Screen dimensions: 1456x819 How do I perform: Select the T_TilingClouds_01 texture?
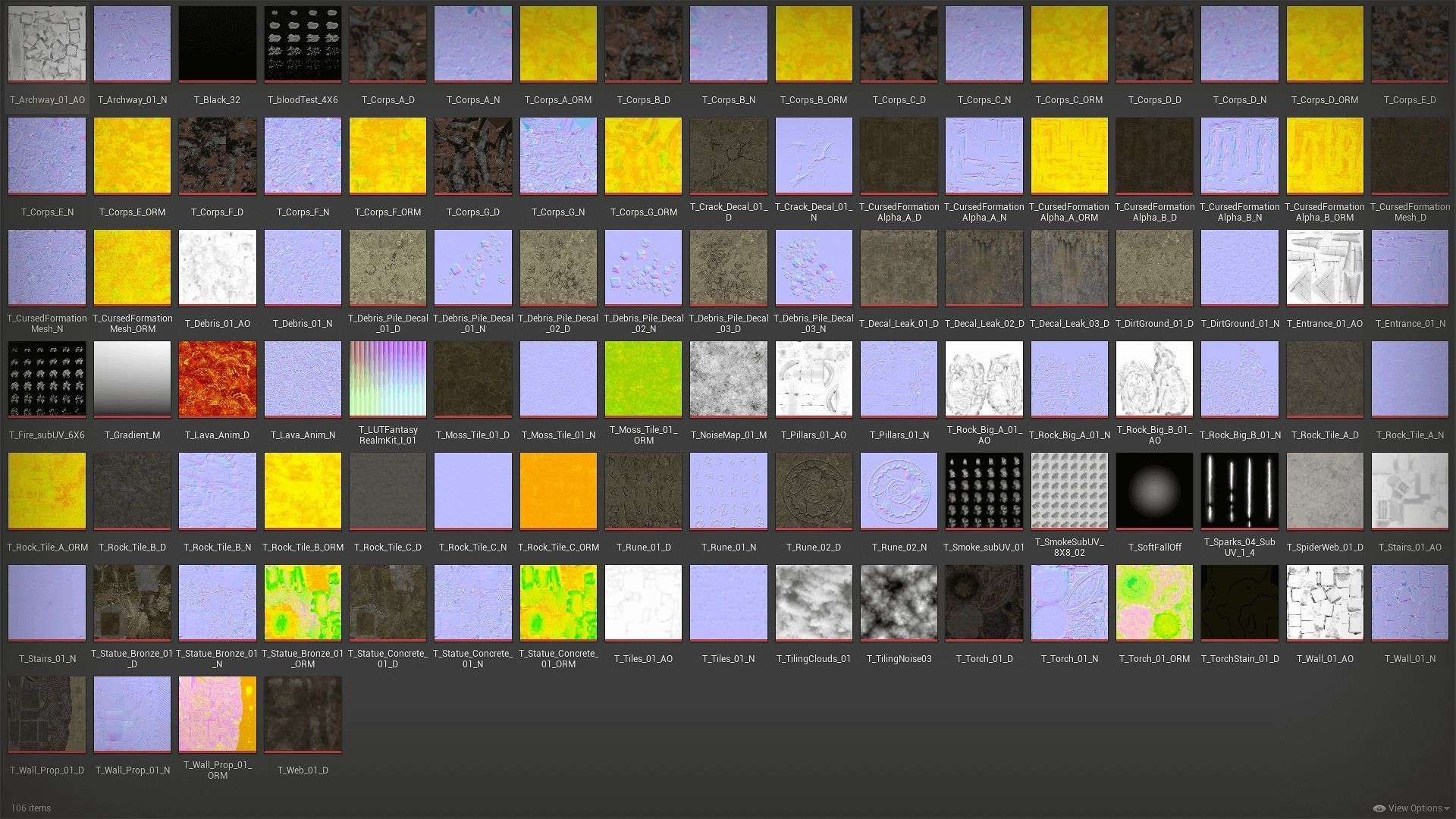pyautogui.click(x=814, y=602)
